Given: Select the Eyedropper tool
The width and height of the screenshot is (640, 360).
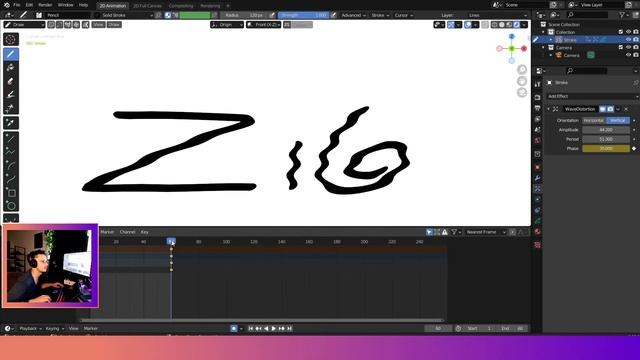Looking at the screenshot, I should [x=11, y=123].
